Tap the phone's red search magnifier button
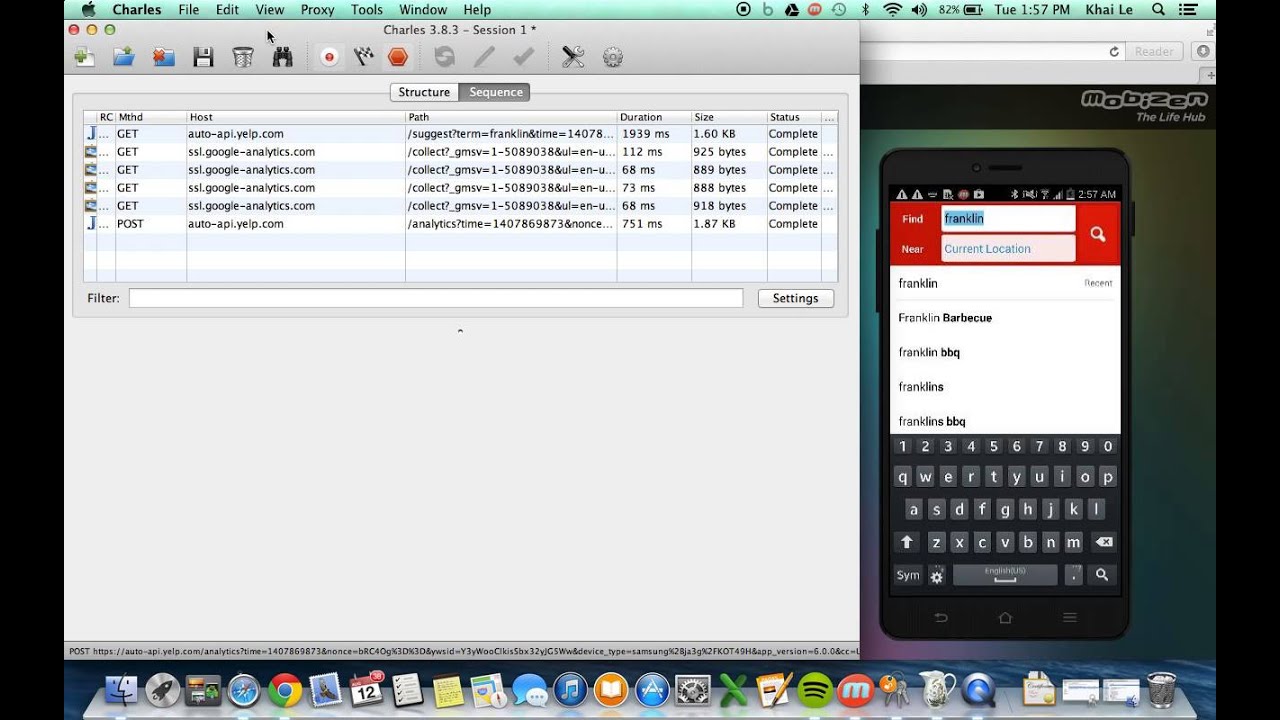1280x720 pixels. point(1098,234)
